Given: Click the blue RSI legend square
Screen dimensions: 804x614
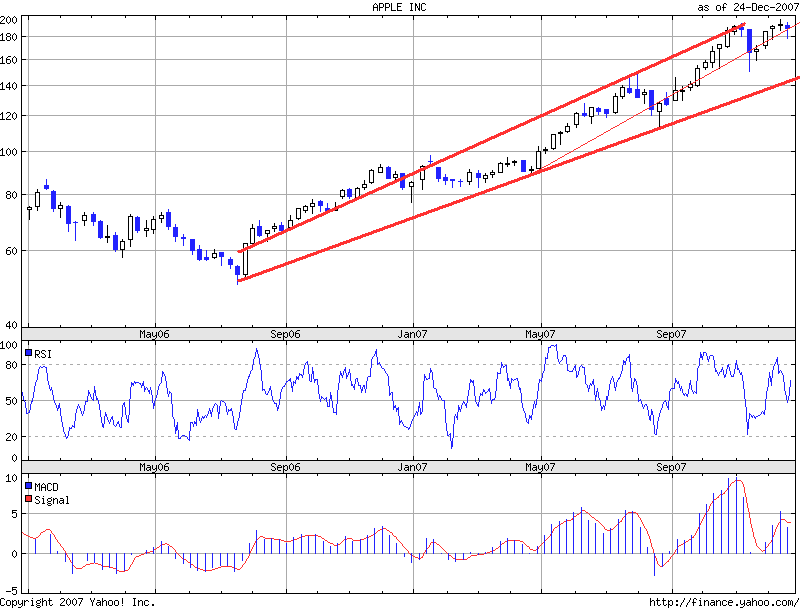Looking at the screenshot, I should [29, 353].
